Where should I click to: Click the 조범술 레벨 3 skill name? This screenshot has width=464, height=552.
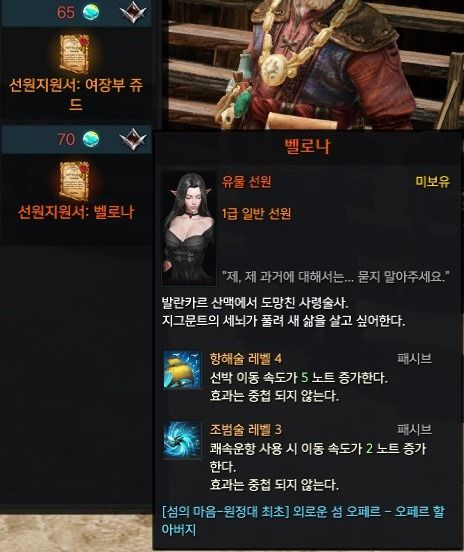click(246, 429)
